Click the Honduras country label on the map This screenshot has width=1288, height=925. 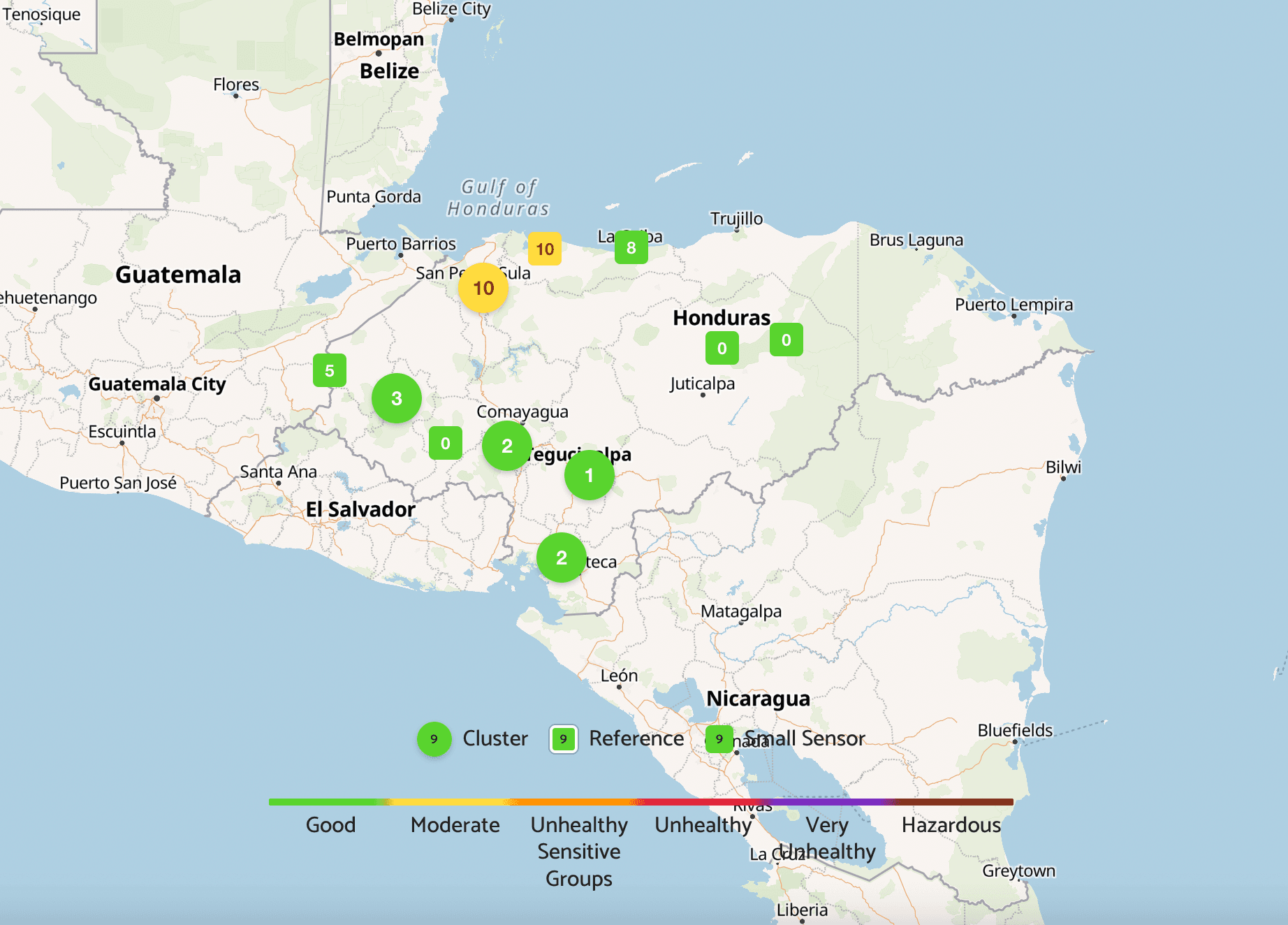pyautogui.click(x=721, y=318)
